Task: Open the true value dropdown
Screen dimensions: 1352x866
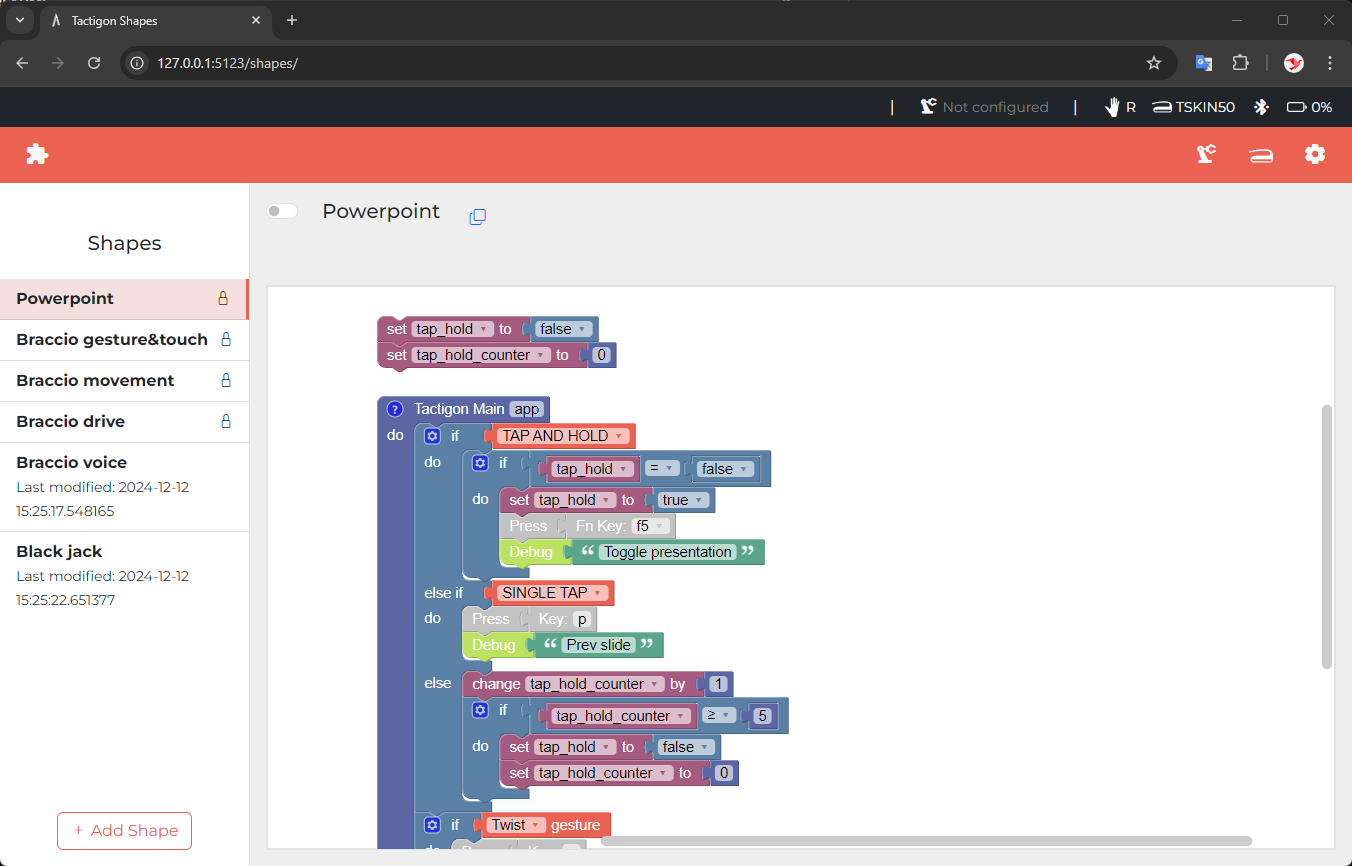Action: pyautogui.click(x=684, y=500)
